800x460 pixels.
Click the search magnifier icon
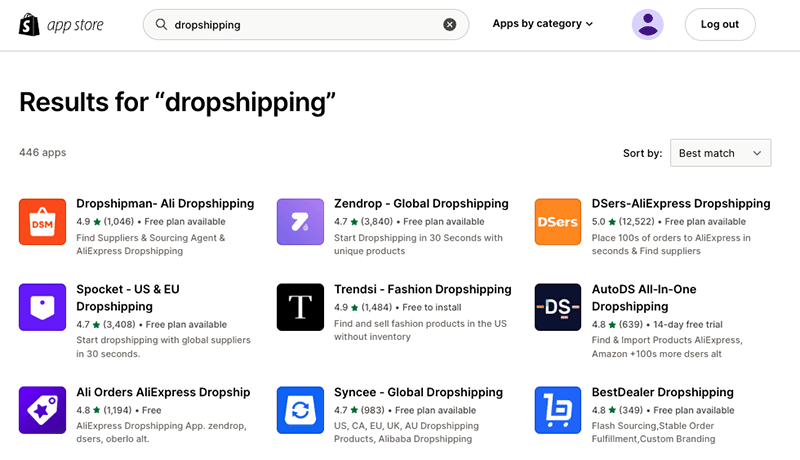click(x=161, y=24)
